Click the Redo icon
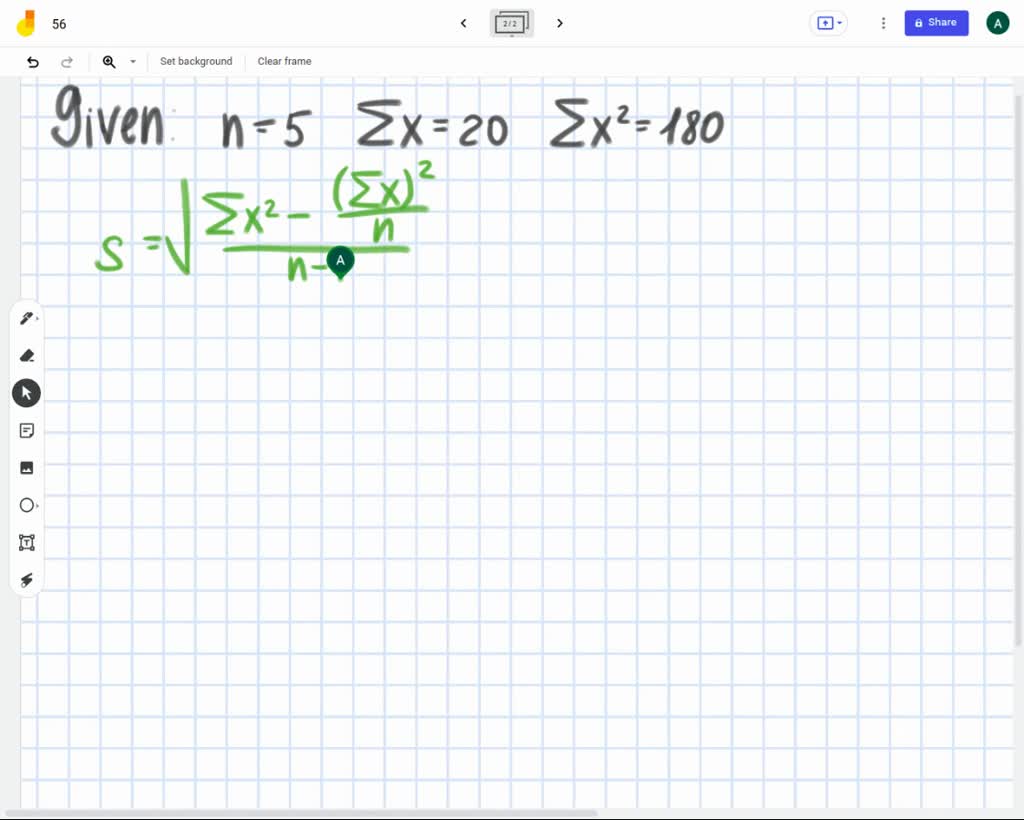Screen dimensions: 1024x820 (67, 61)
